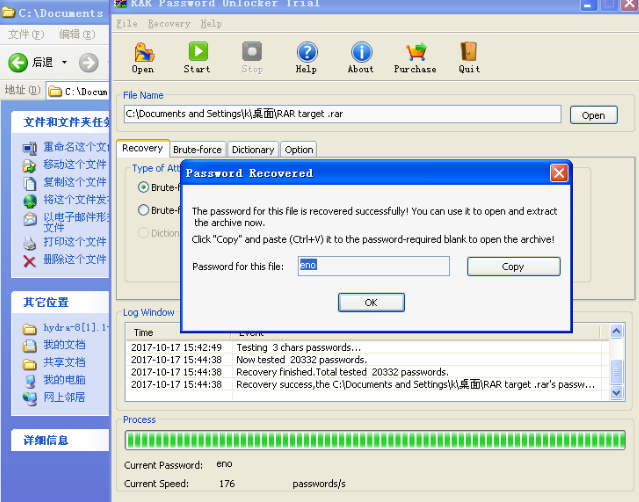639x502 pixels.
Task: Click the File Name path field
Action: click(x=342, y=114)
